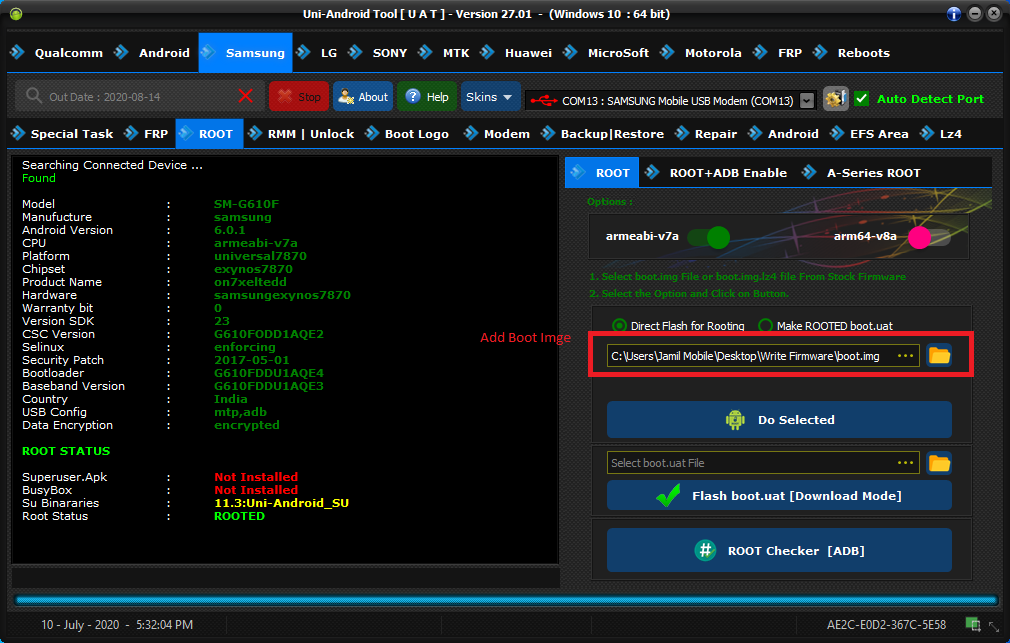Screen dimensions: 1010x643
Task: Click the arrow icon beside Special Task
Action: coord(18,133)
